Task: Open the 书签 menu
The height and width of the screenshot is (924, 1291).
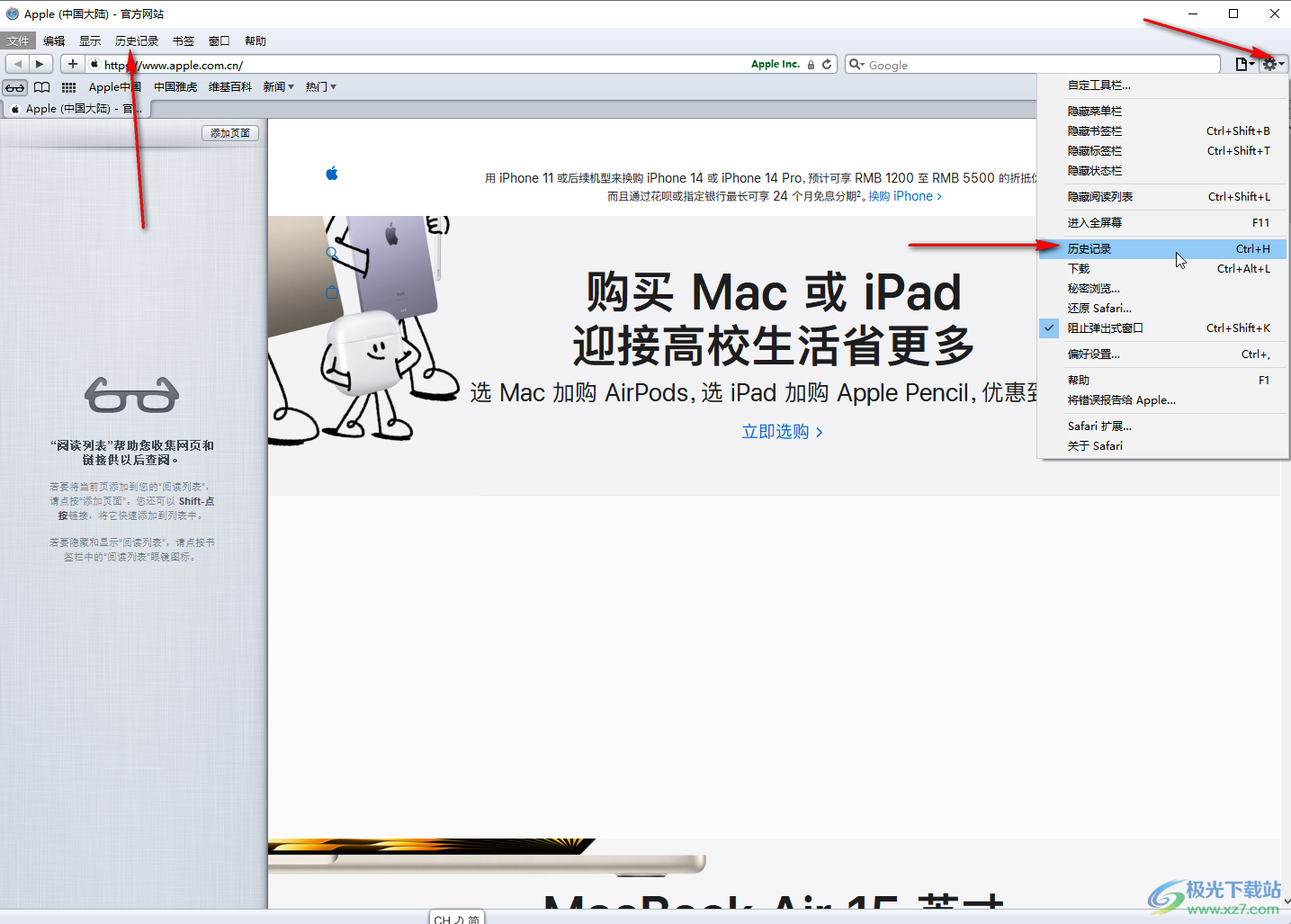Action: point(184,41)
